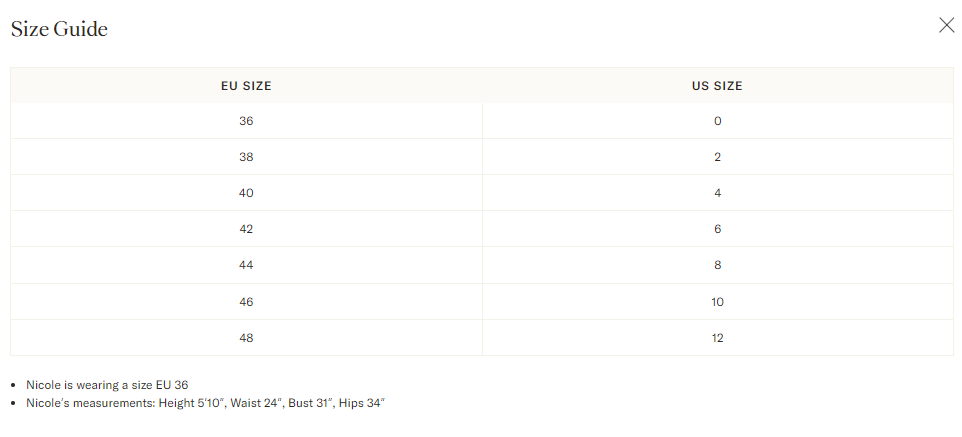The width and height of the screenshot is (962, 437).
Task: Select EU size 44 cell
Action: (x=246, y=265)
